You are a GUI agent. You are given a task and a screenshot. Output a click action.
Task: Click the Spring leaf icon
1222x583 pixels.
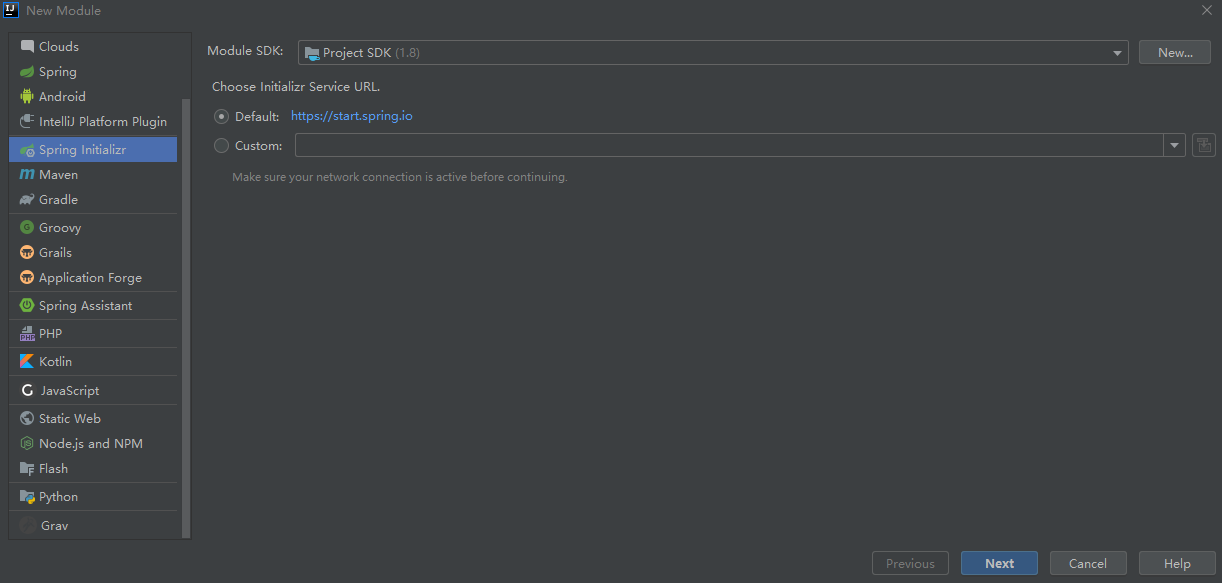click(27, 72)
